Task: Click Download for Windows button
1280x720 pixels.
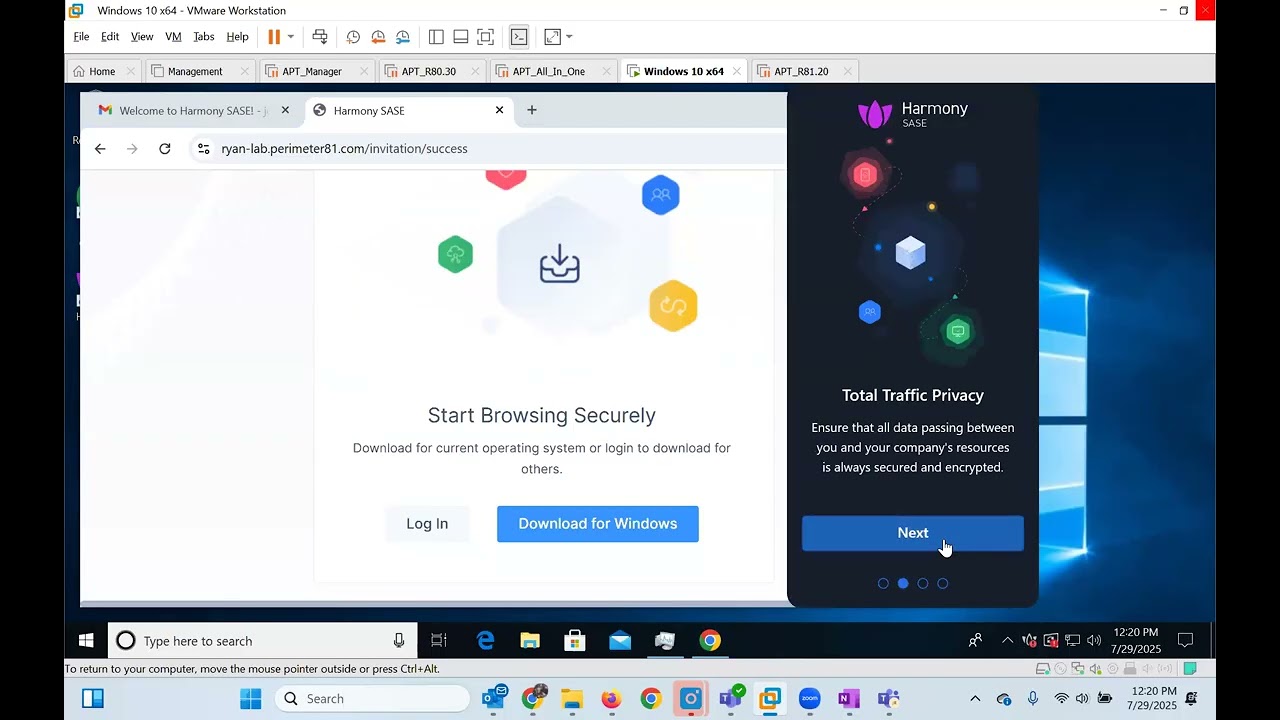Action: (598, 524)
